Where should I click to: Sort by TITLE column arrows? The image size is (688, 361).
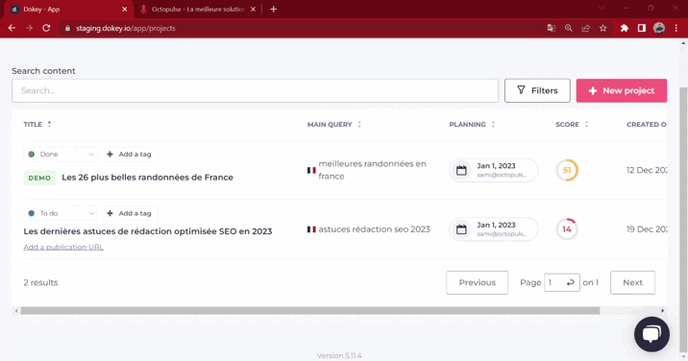click(x=49, y=124)
